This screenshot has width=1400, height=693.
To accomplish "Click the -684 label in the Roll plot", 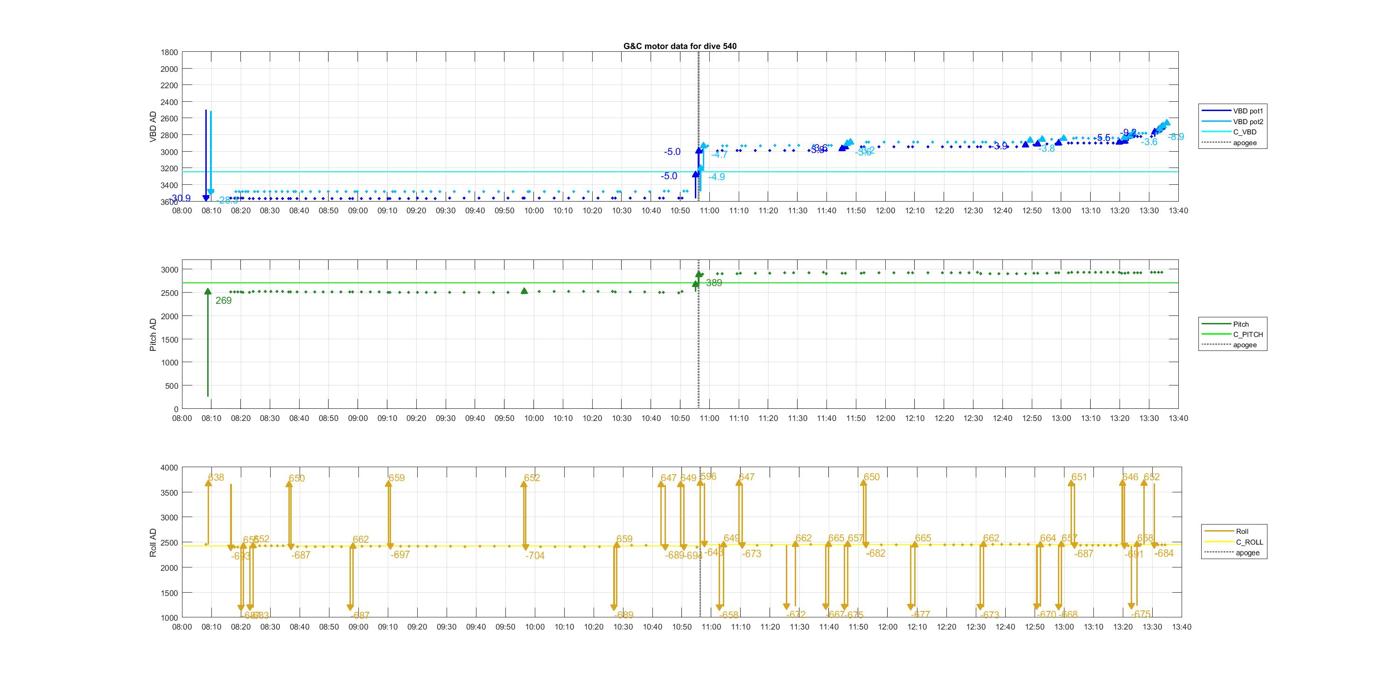I will tap(1164, 553).
